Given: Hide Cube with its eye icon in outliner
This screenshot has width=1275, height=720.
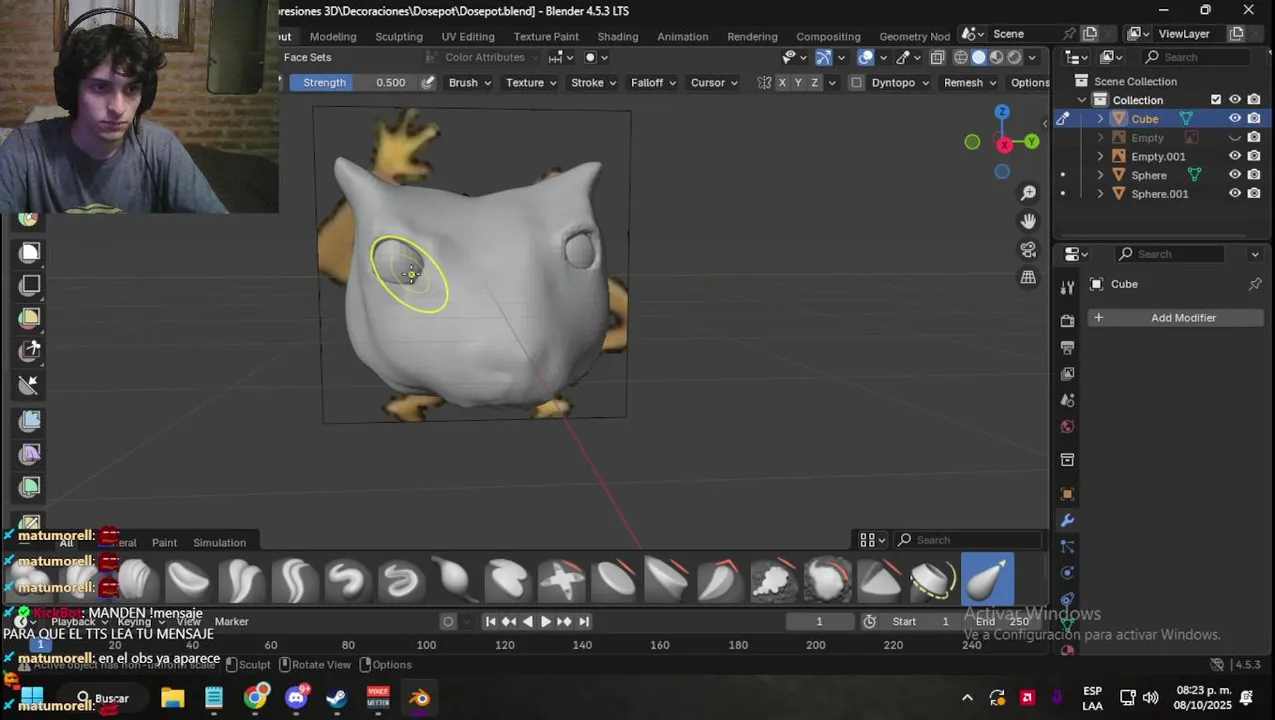Looking at the screenshot, I should pos(1235,118).
